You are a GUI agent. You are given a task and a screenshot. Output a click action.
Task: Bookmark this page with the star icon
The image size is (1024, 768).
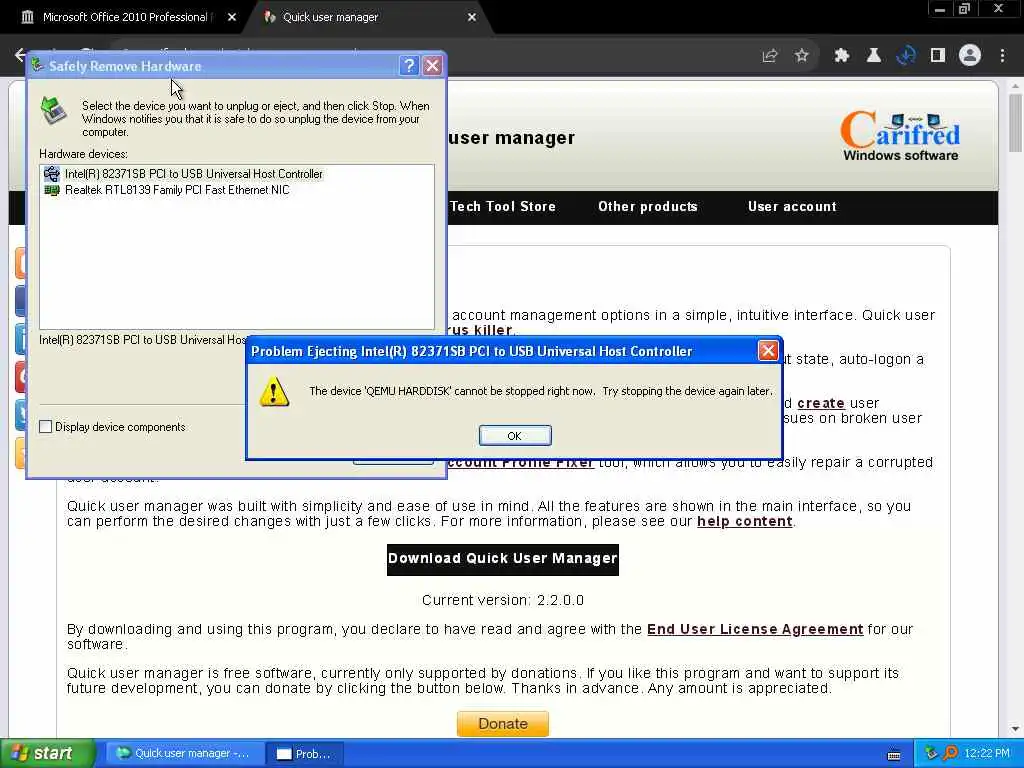point(802,56)
